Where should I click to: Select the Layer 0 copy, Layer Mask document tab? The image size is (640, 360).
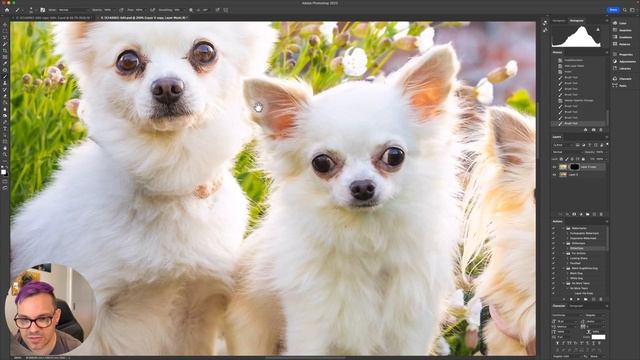pos(143,18)
